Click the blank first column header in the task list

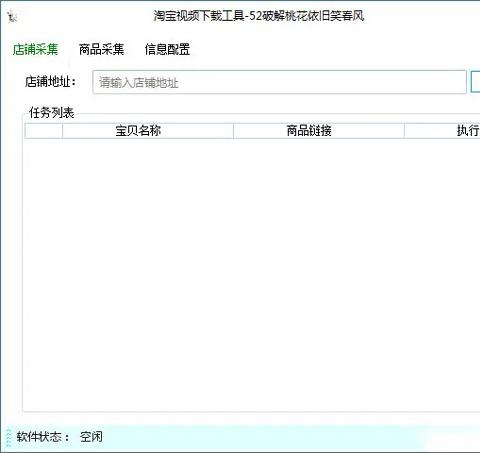[x=43, y=131]
